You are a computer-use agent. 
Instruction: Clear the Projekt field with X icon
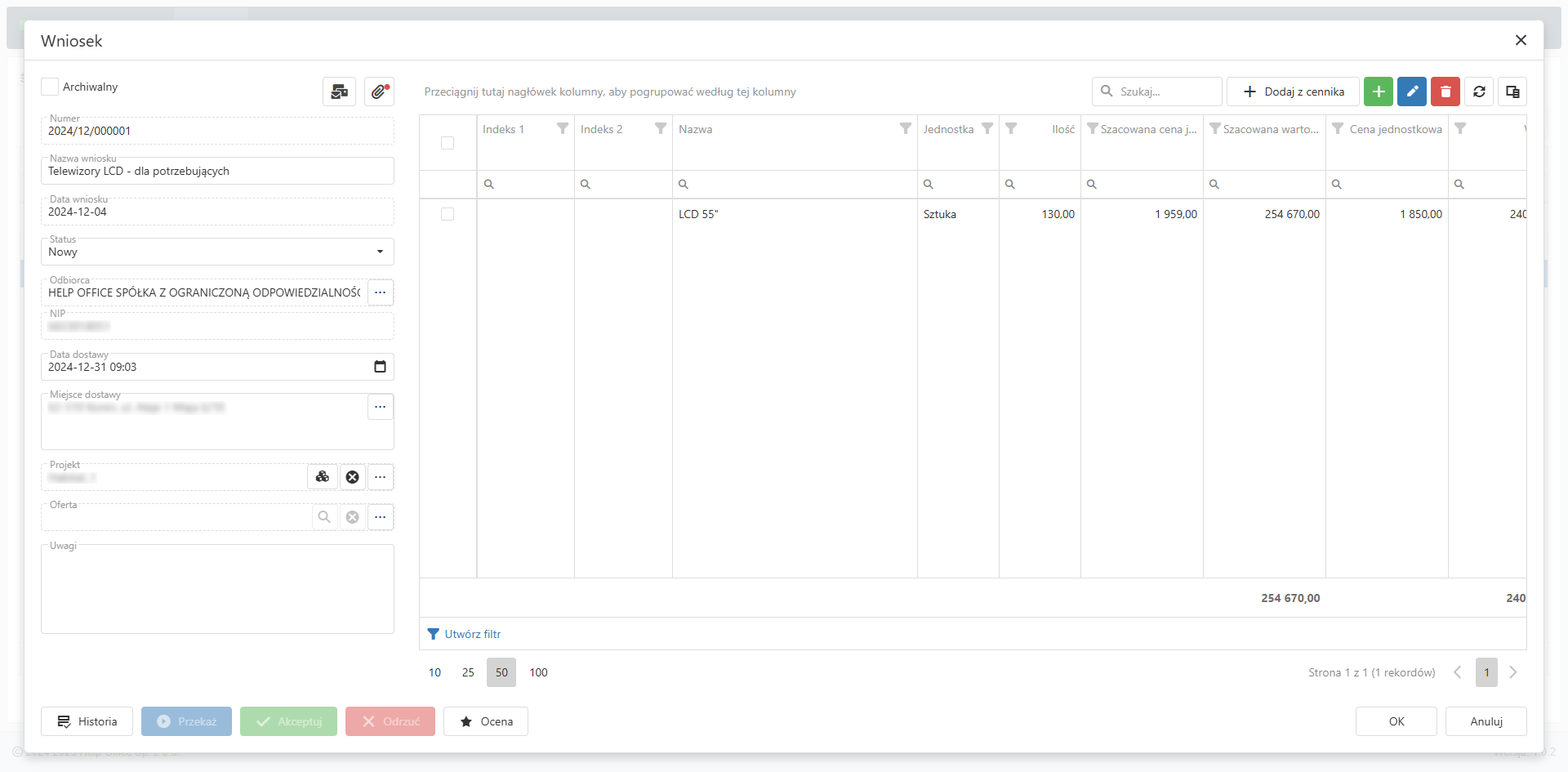point(352,477)
